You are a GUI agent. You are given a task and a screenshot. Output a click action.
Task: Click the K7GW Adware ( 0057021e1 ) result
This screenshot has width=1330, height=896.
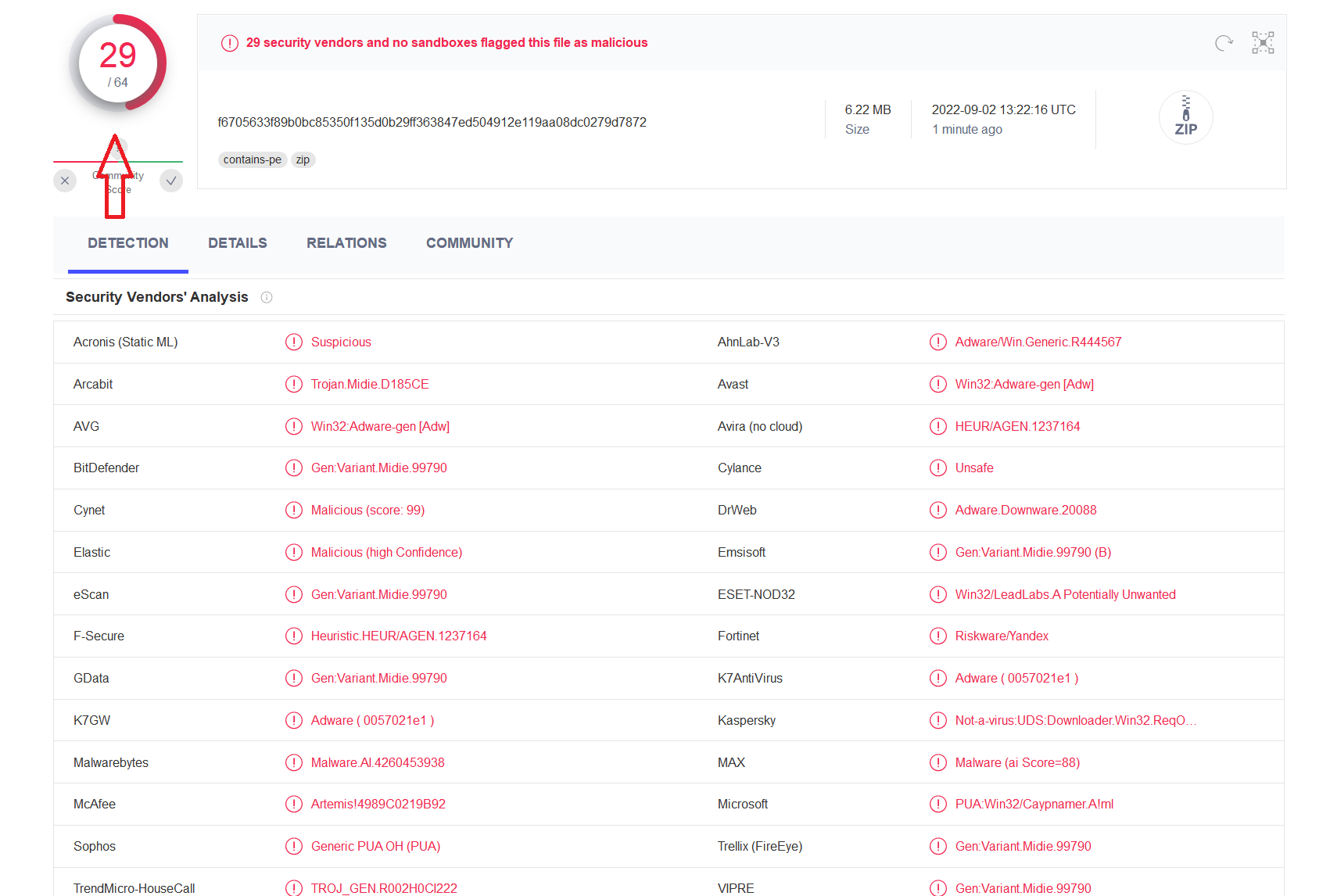(372, 720)
